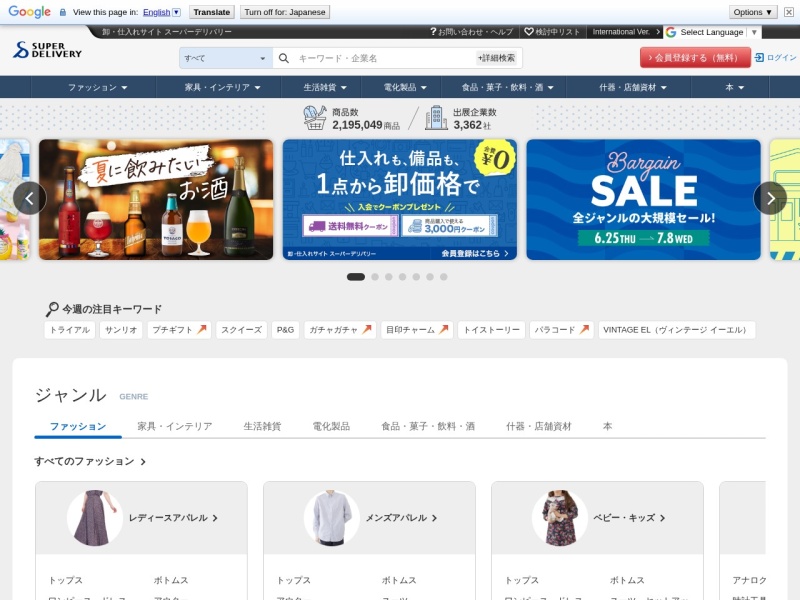Click the baby kids dress thumbnail

click(x=560, y=518)
